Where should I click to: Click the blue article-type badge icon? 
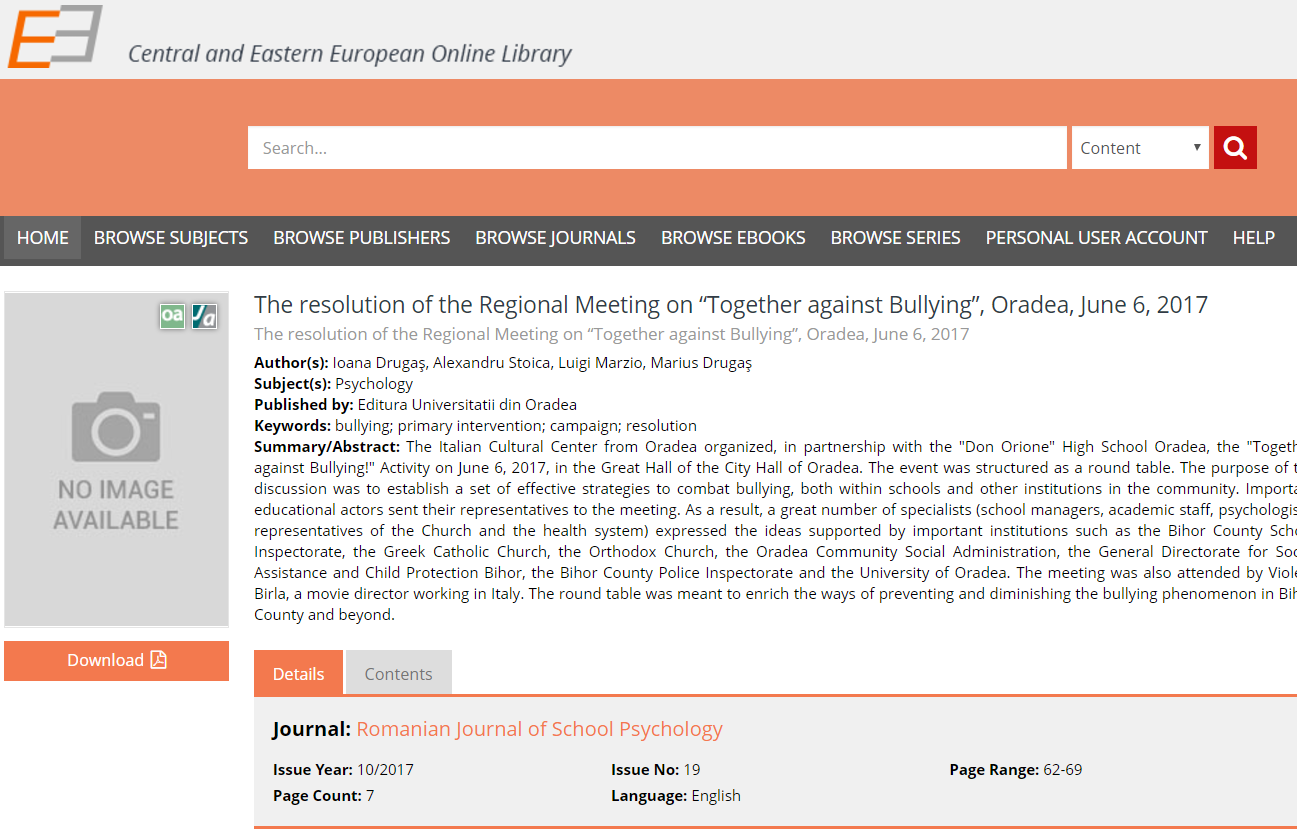[x=205, y=316]
